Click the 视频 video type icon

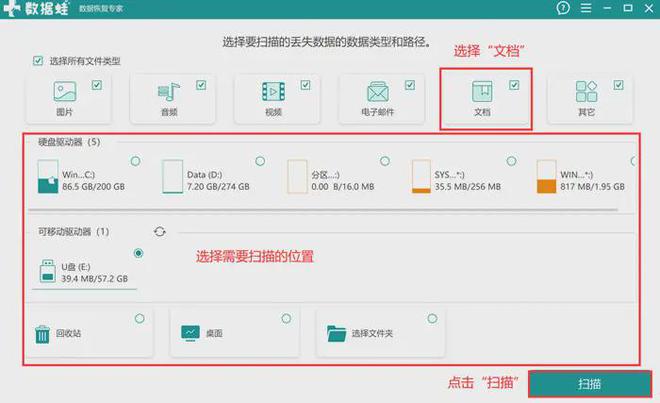coord(273,91)
